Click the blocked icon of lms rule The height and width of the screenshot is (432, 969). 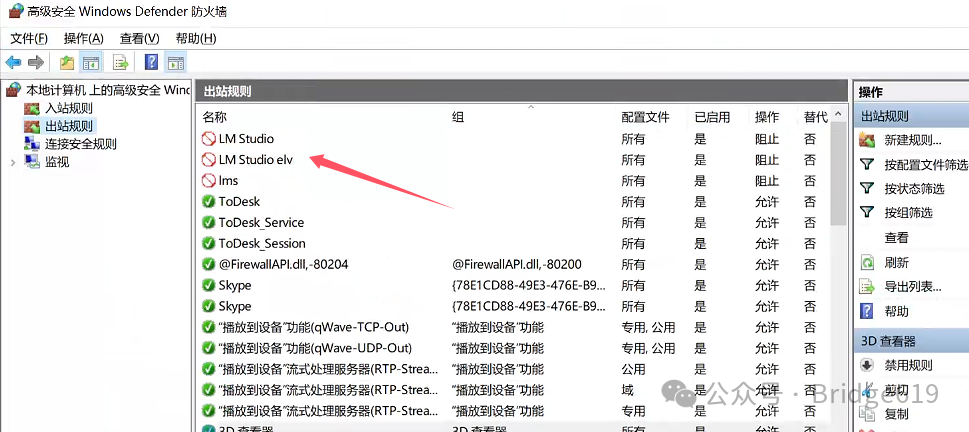click(x=209, y=181)
